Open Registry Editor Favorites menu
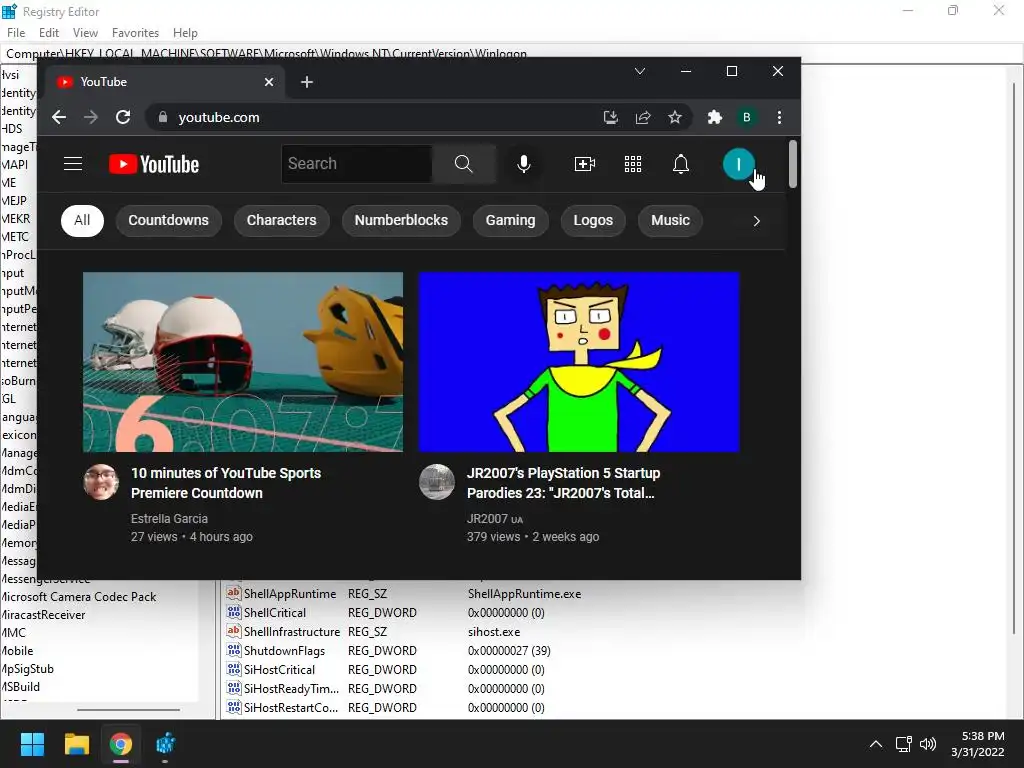 point(135,33)
